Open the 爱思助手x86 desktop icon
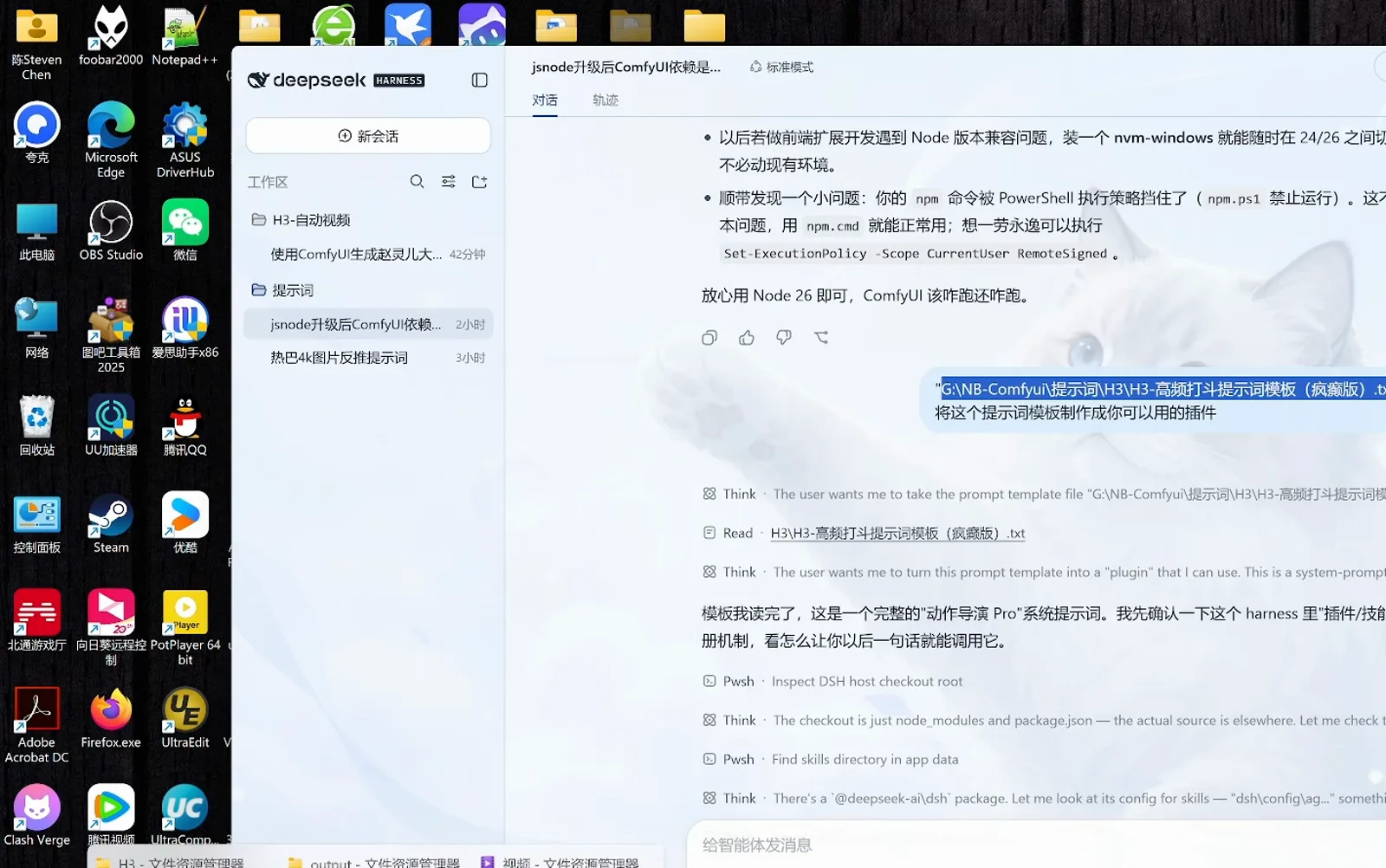This screenshot has height=868, width=1386. [x=185, y=328]
